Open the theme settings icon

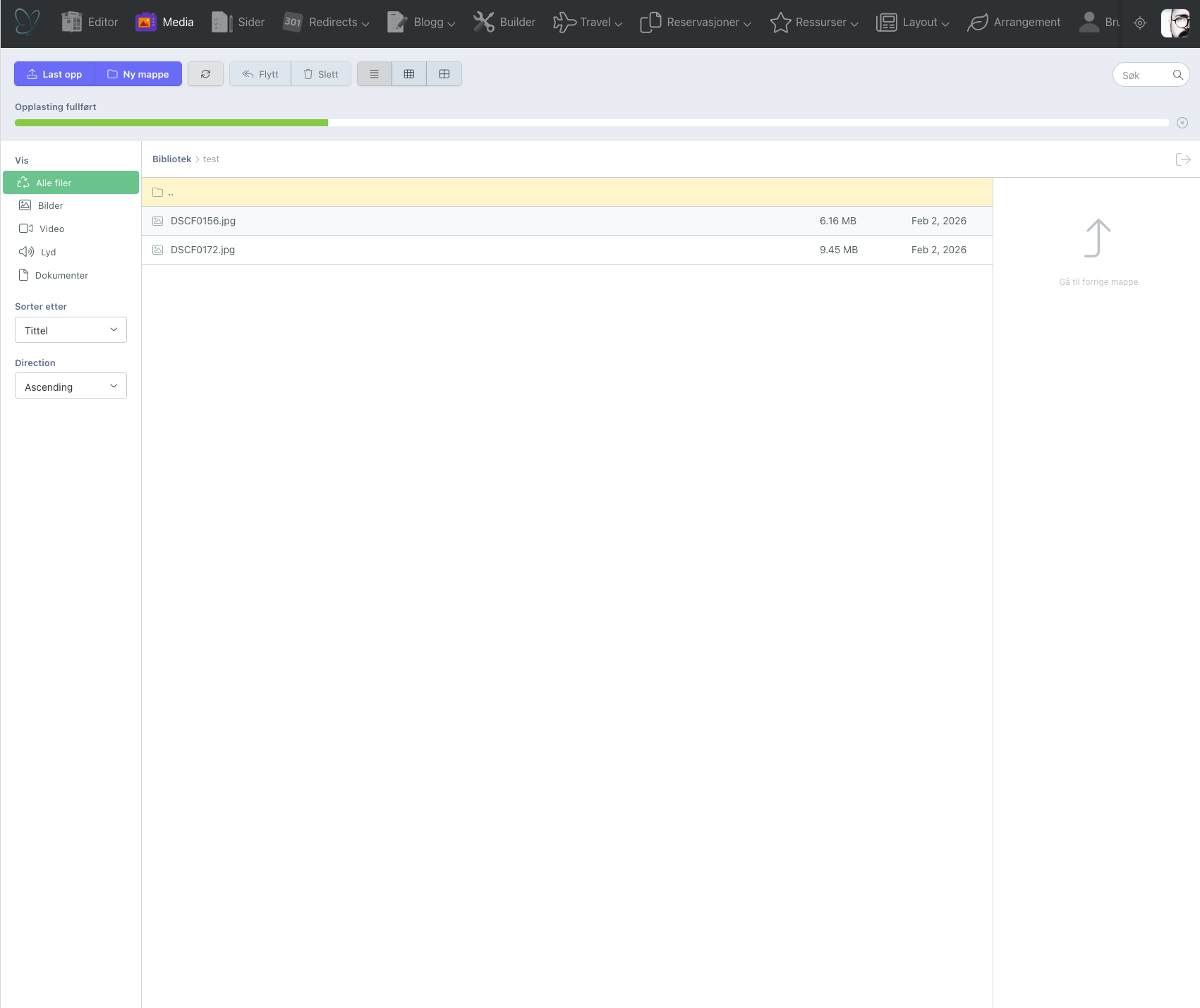(1140, 23)
